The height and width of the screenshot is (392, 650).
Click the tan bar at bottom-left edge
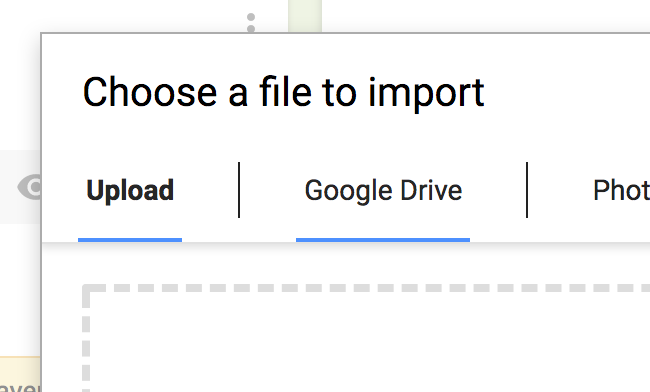(x=20, y=374)
